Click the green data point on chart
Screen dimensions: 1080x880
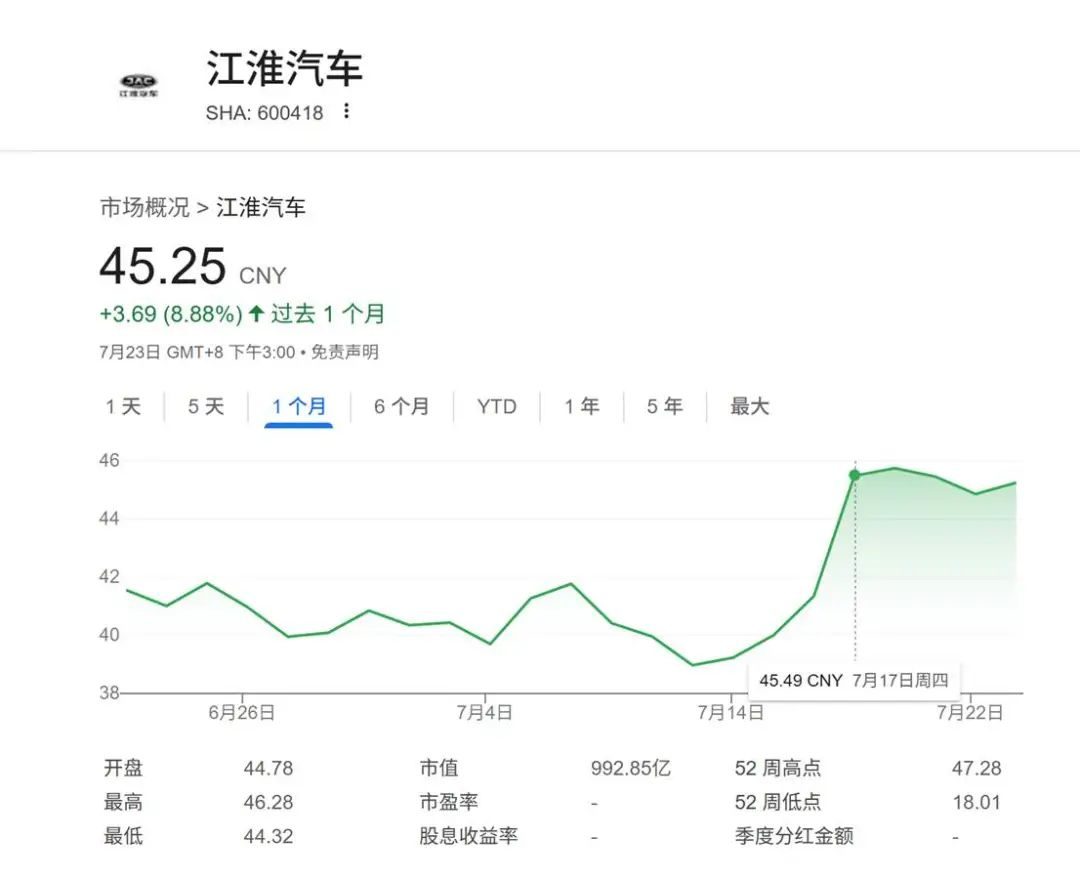tap(855, 475)
